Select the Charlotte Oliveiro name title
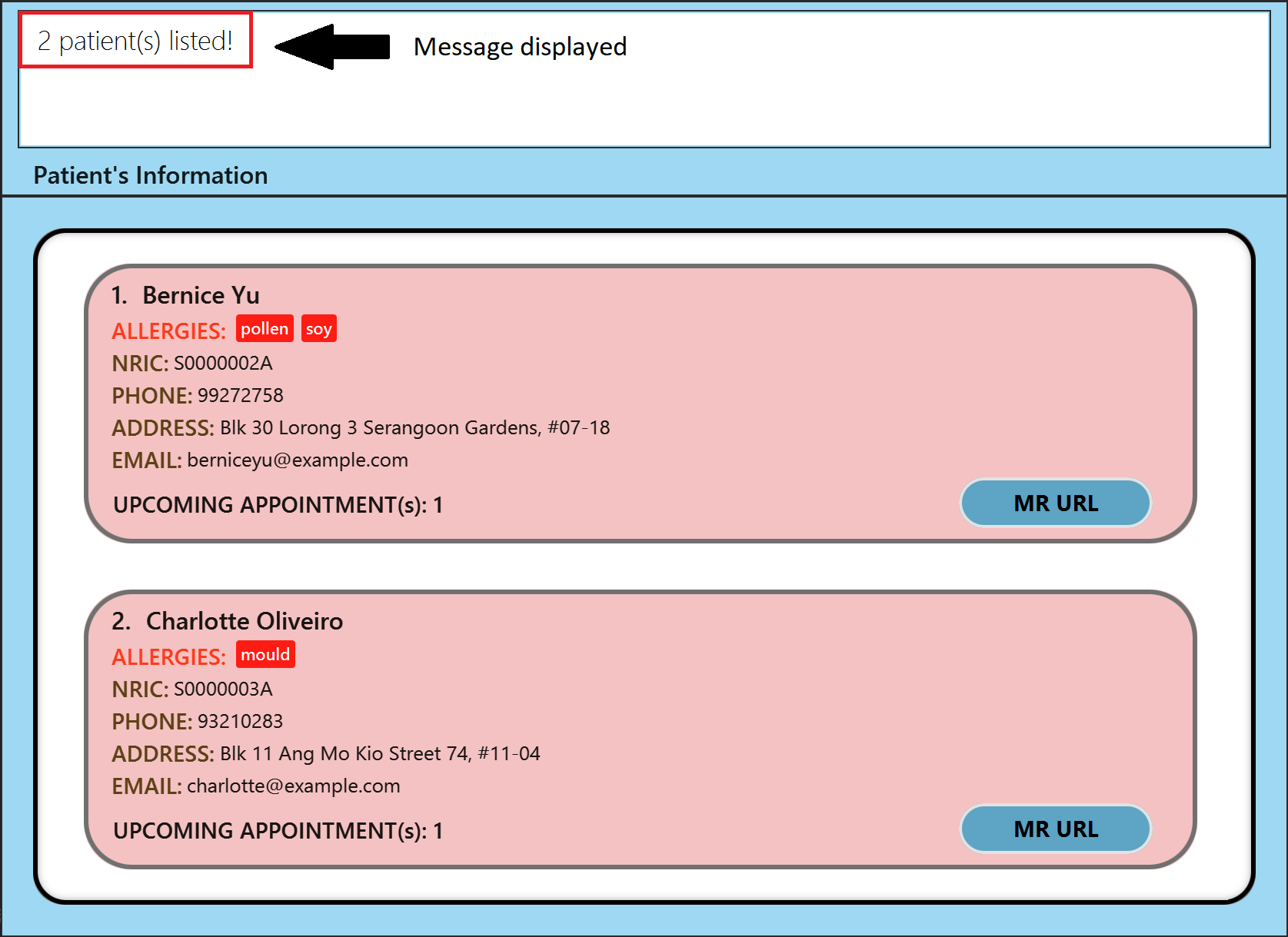Screen dimensions: 1288x937 pyautogui.click(x=245, y=621)
